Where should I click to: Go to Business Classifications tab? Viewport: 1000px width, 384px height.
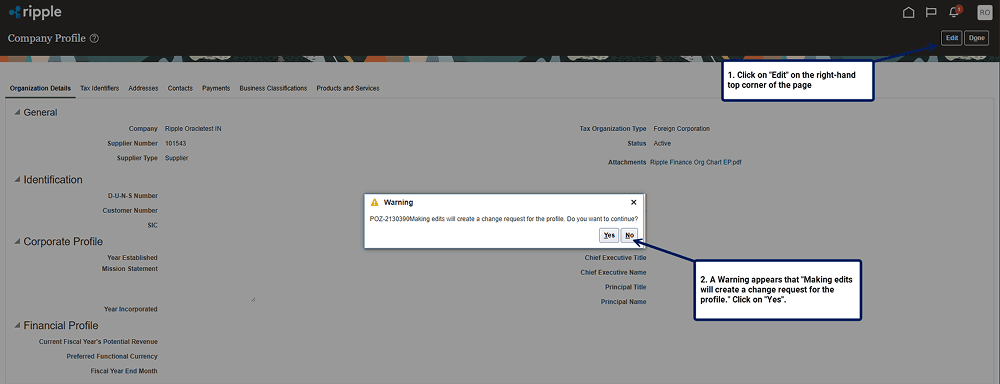tap(273, 89)
